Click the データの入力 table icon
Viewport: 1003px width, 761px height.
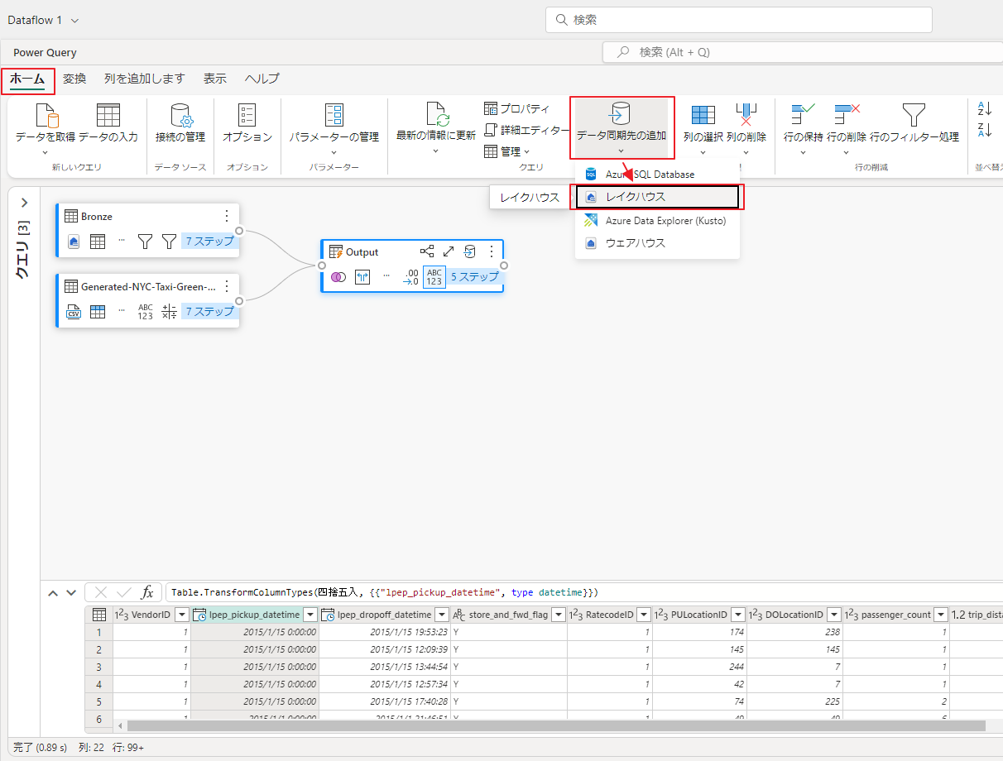108,115
